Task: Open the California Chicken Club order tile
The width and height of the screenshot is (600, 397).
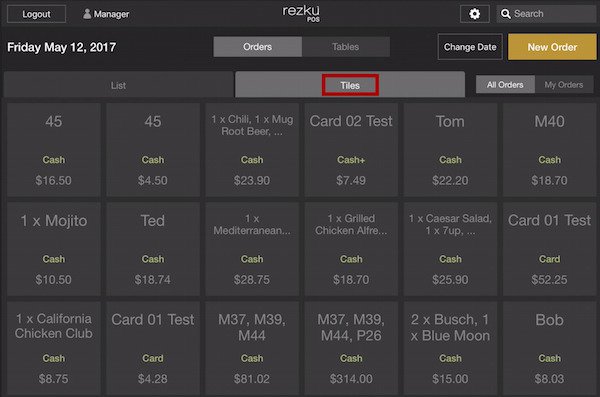Action: coord(54,348)
